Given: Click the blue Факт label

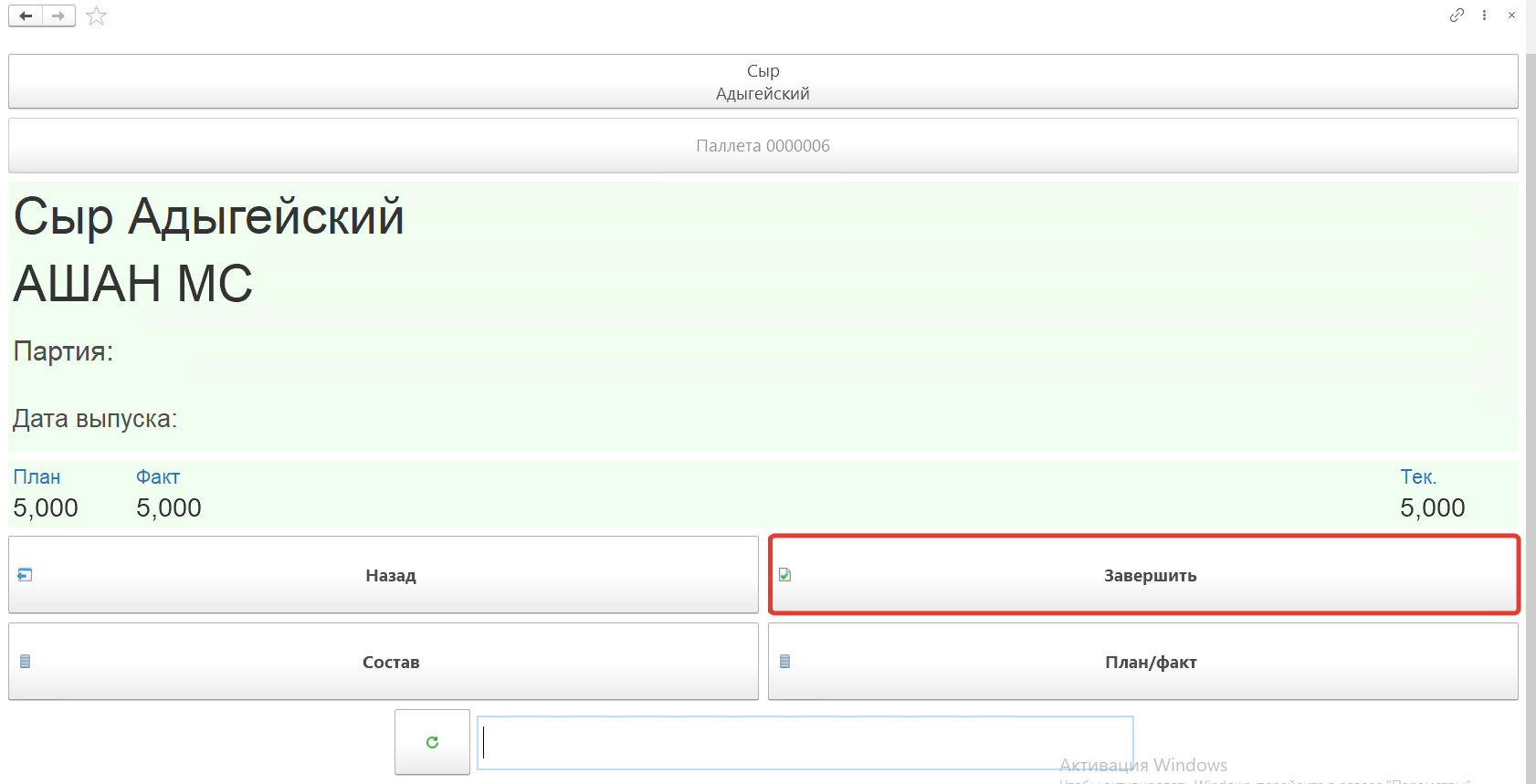Looking at the screenshot, I should [x=158, y=477].
